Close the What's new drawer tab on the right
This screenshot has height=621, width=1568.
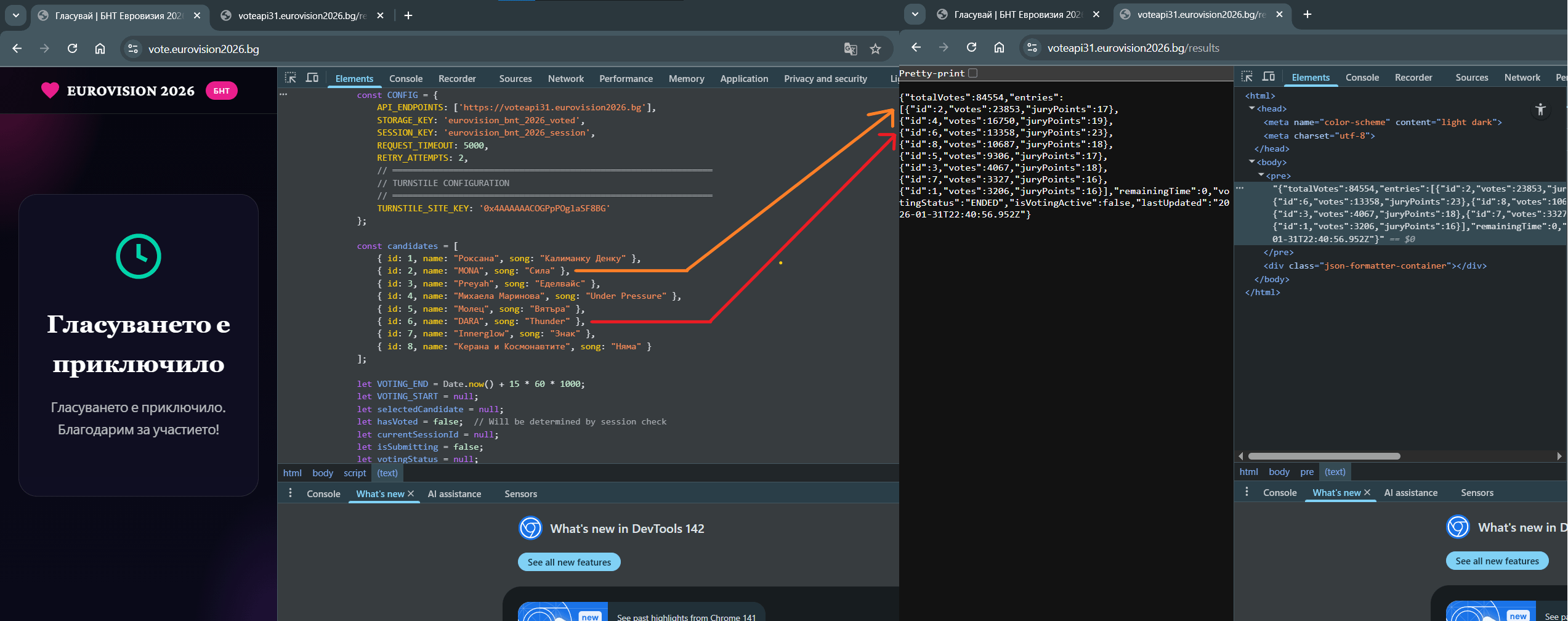coord(1367,492)
